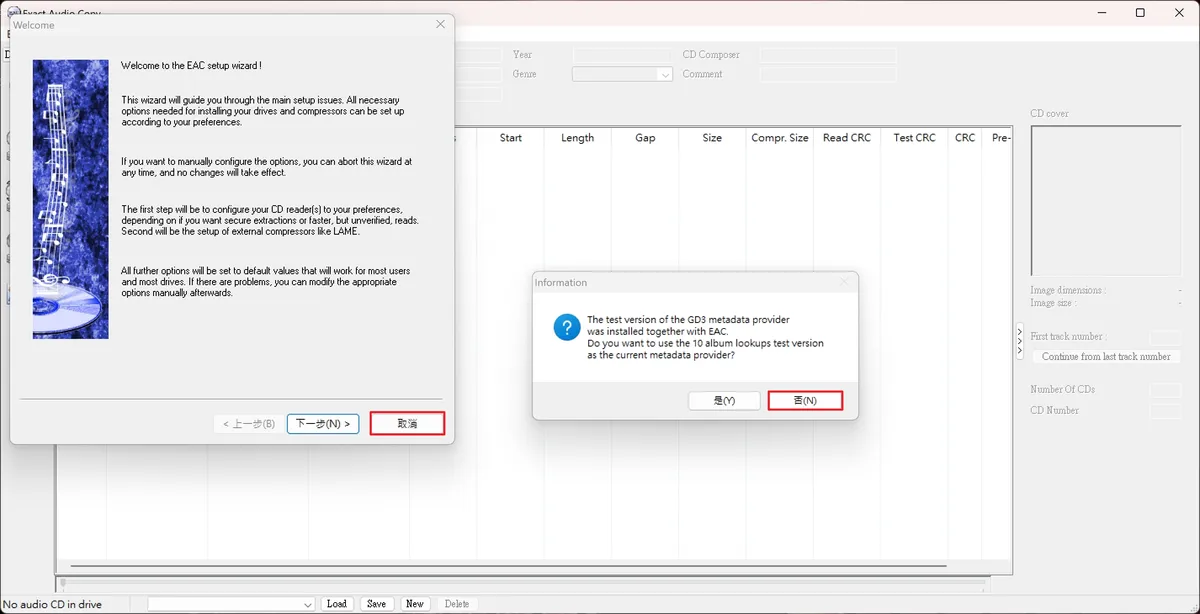This screenshot has height=614, width=1200.
Task: Click the Save button at the bottom
Action: point(376,604)
